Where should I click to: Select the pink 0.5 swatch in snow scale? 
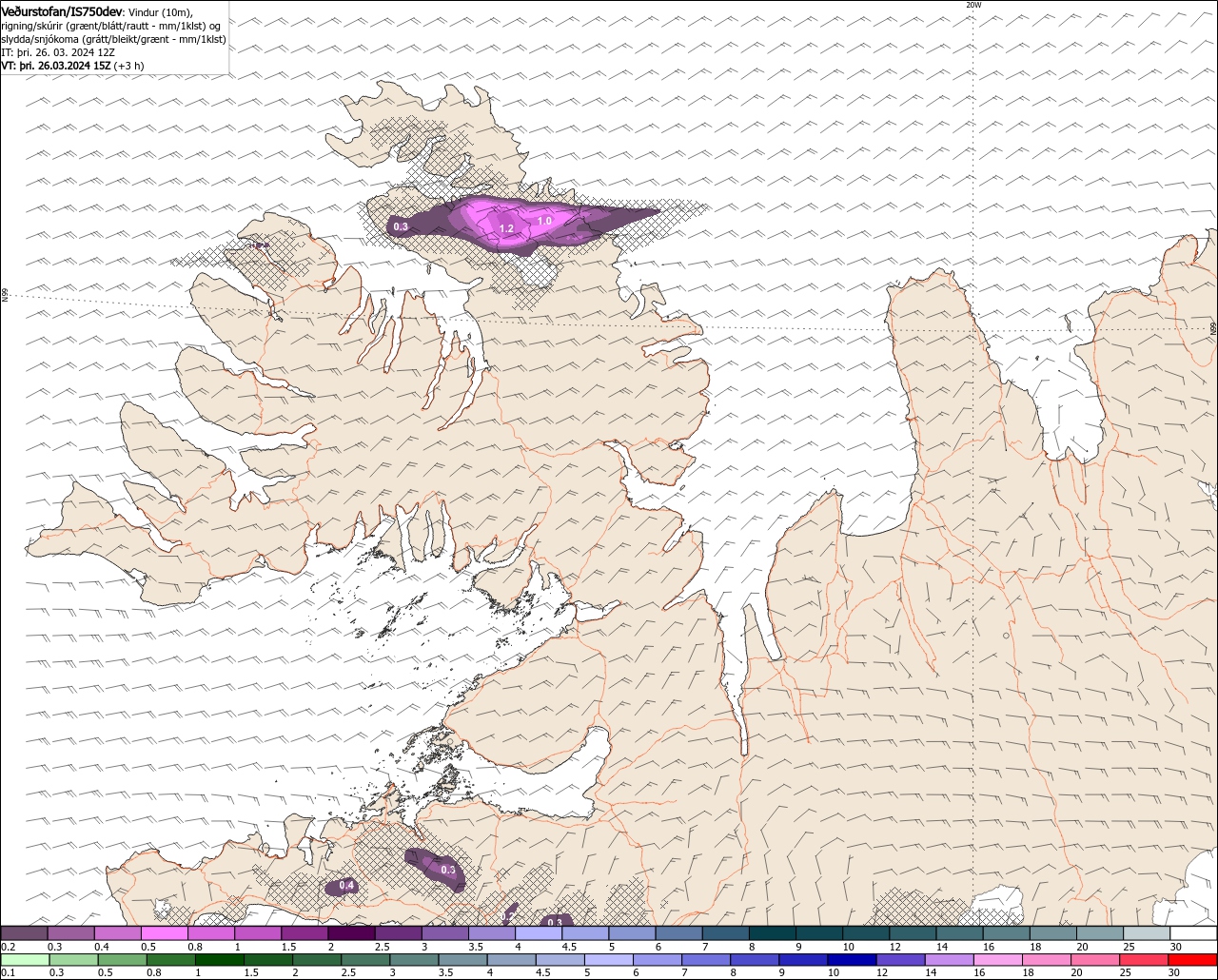click(x=164, y=933)
